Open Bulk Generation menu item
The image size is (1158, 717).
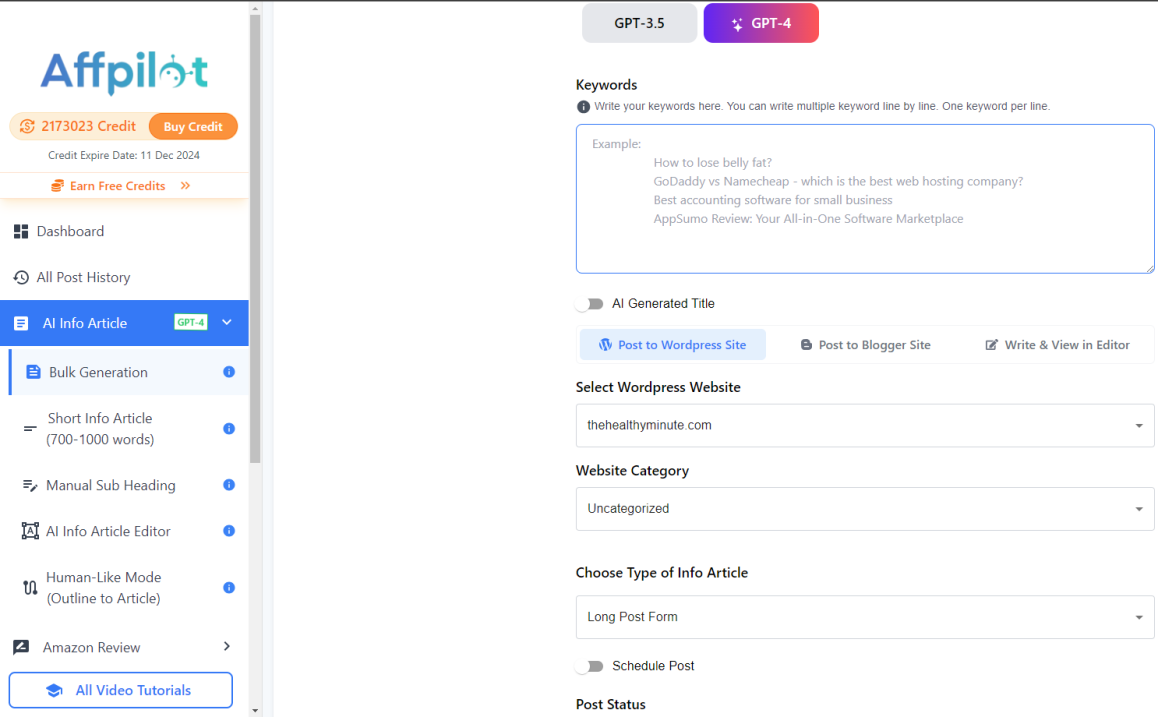[x=129, y=372]
